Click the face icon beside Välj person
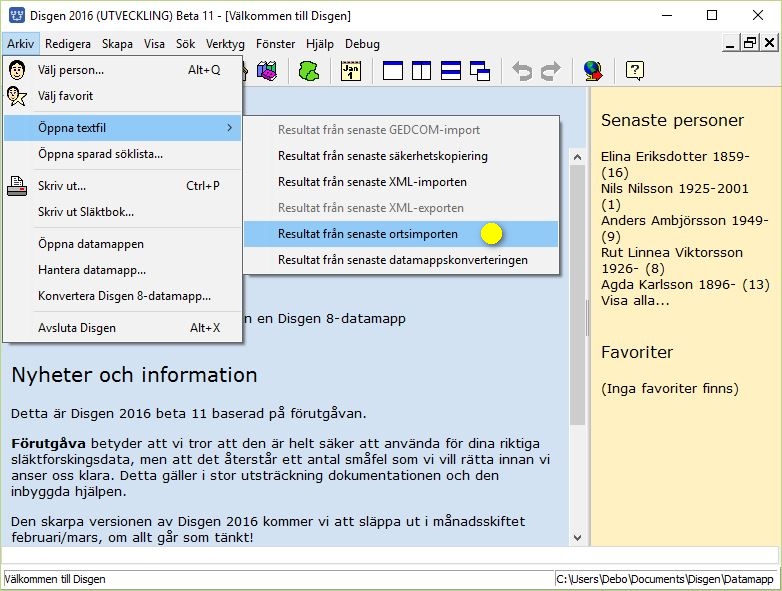This screenshot has width=782, height=591. [x=17, y=70]
